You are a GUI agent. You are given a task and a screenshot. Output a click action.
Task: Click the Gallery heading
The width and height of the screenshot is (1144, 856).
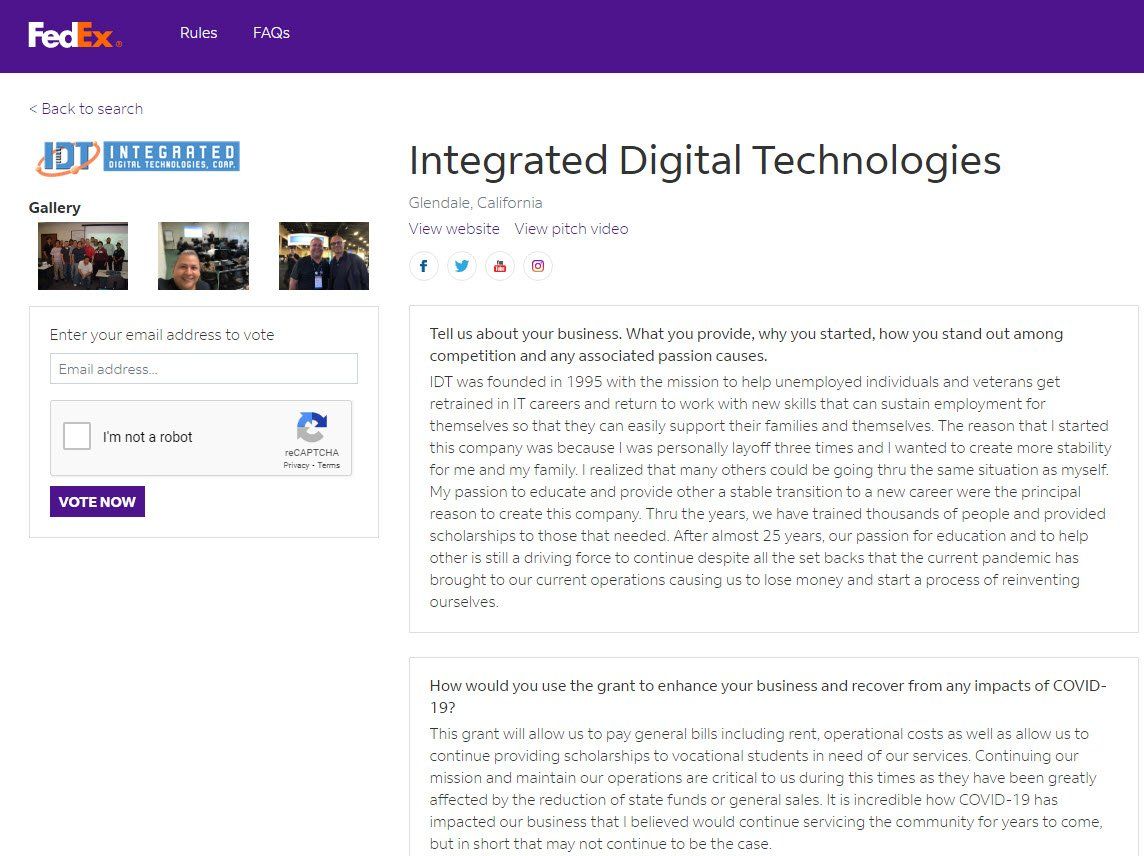coord(55,208)
